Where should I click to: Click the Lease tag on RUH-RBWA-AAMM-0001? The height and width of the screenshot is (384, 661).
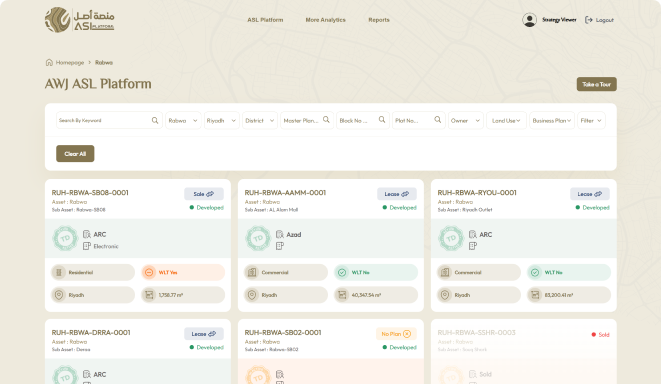click(397, 194)
